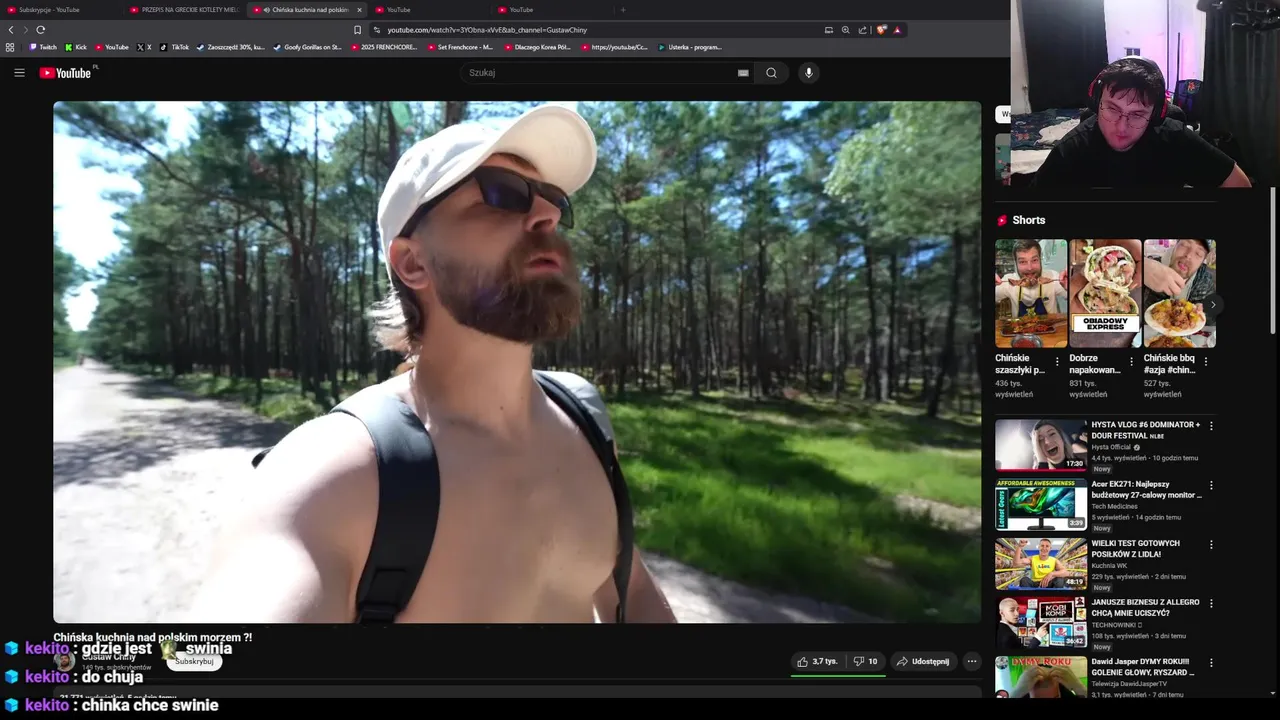Open Chińskie bbq #azja short thumbnail
Viewport: 1280px width, 720px height.
[1179, 293]
